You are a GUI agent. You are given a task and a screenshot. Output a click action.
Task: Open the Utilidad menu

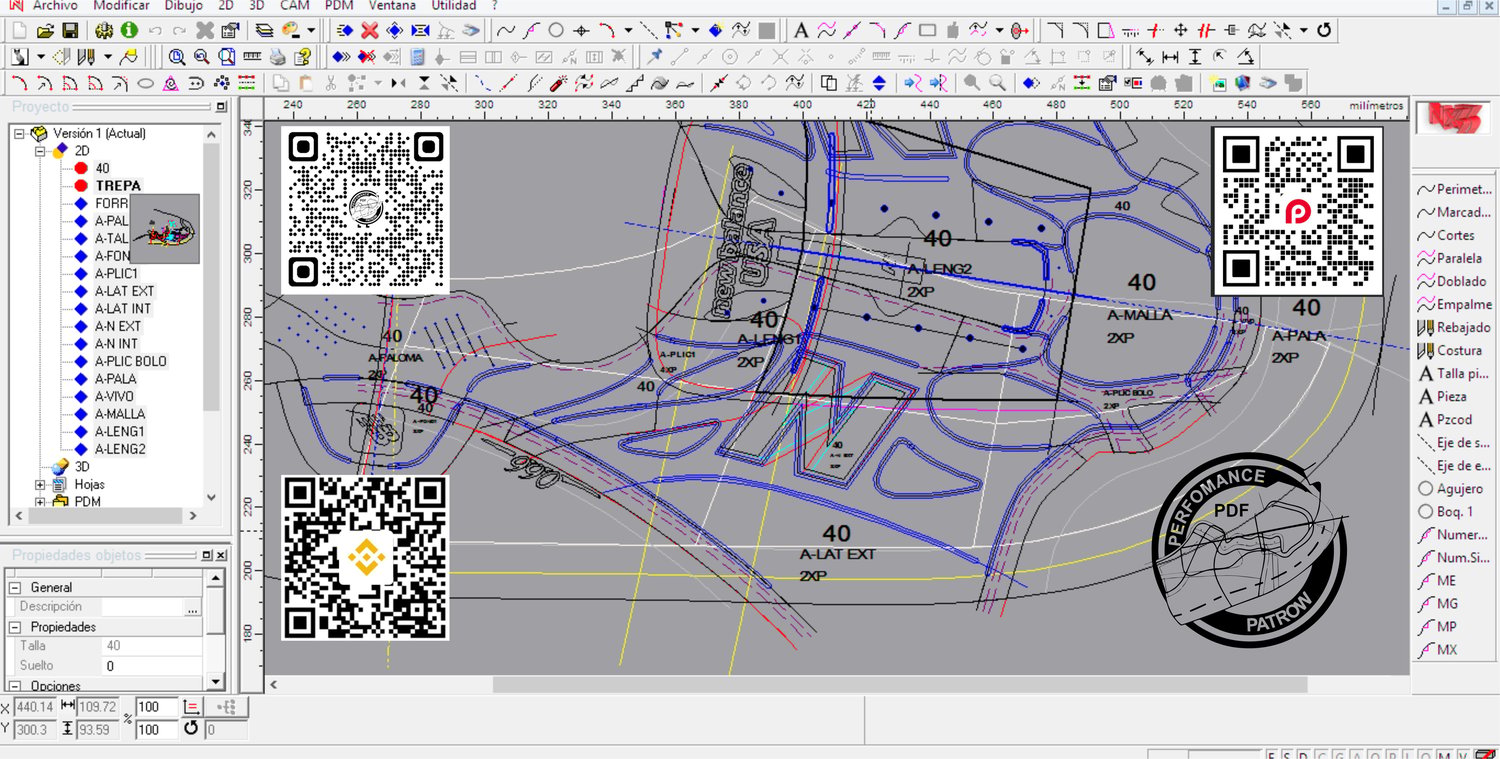click(x=454, y=5)
